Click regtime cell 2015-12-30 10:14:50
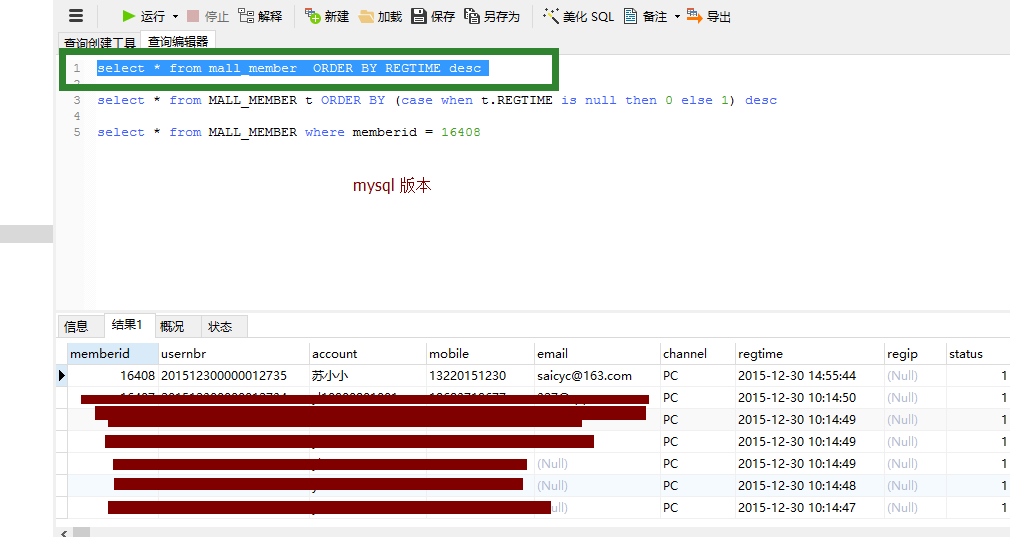Image resolution: width=1010 pixels, height=537 pixels. (810, 397)
